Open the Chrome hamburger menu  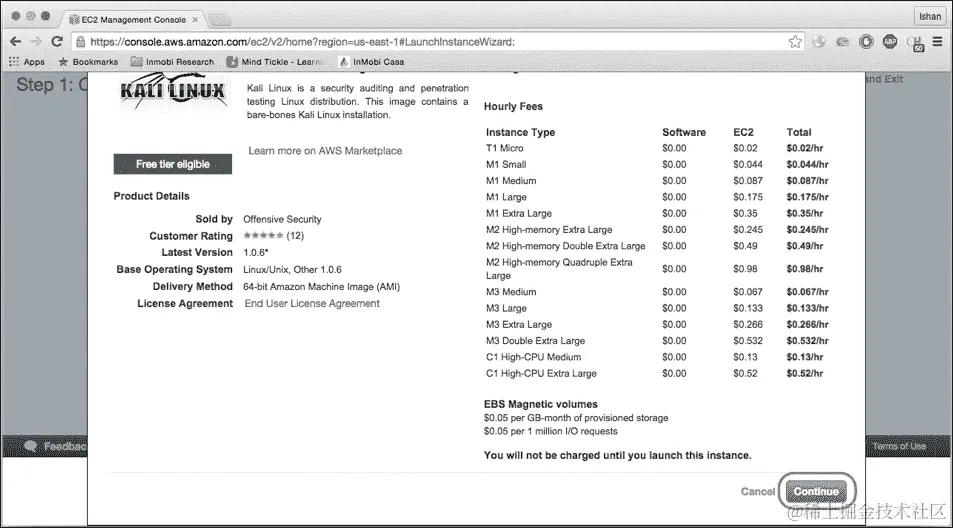pos(938,41)
